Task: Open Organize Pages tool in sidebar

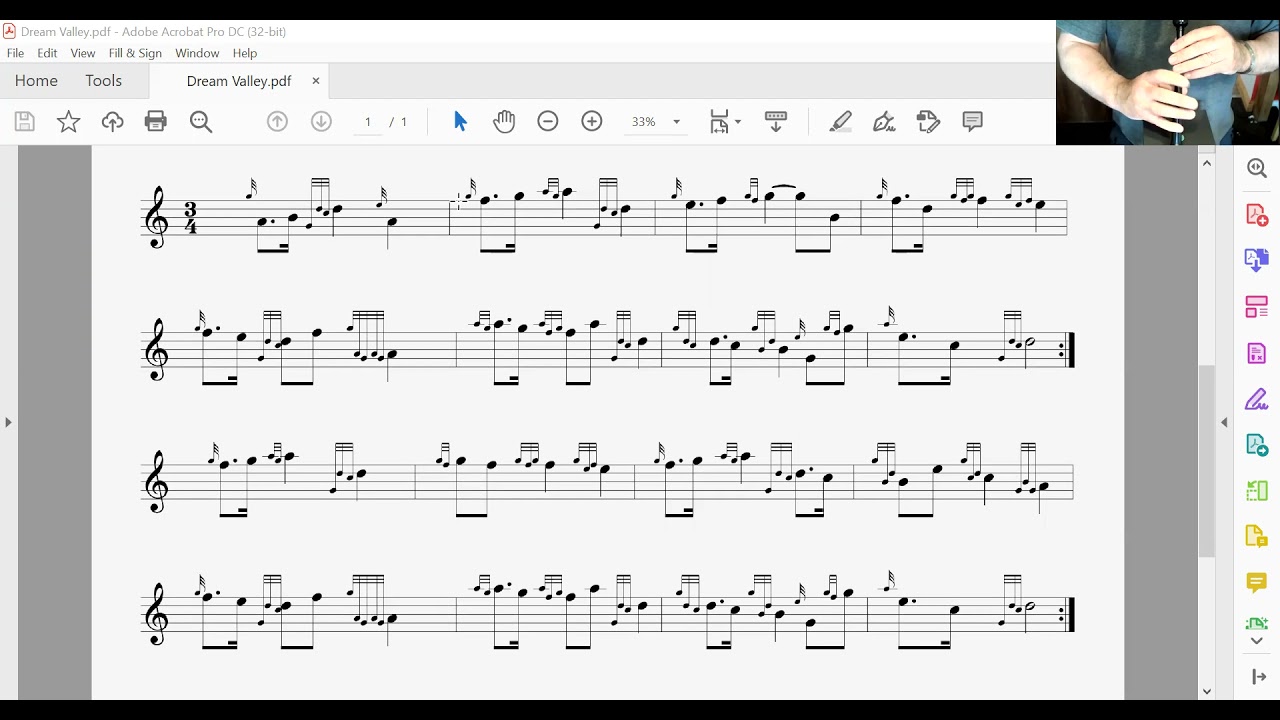Action: click(1257, 307)
